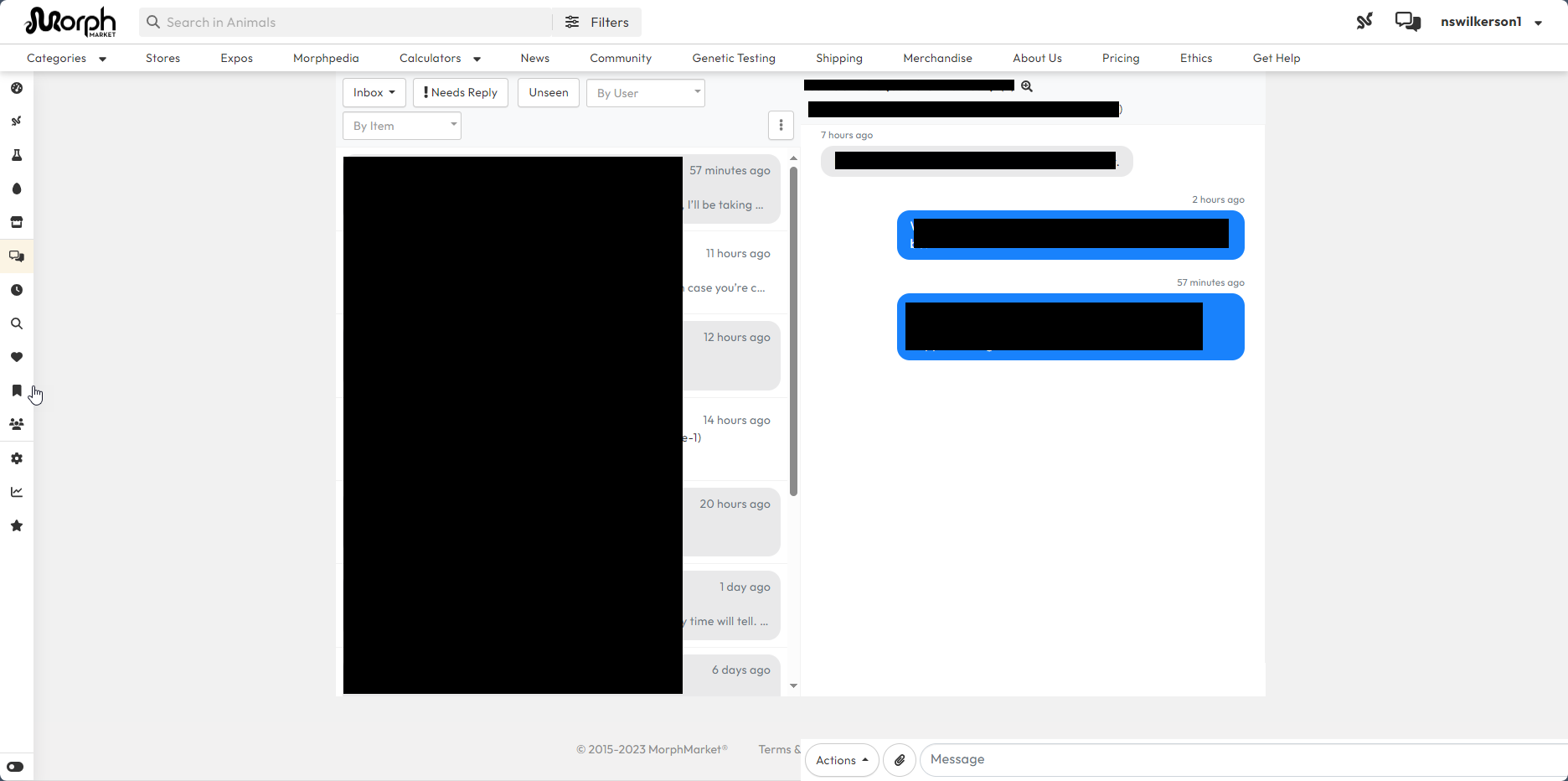Select the messages sidebar icon
The height and width of the screenshot is (781, 1568).
[17, 256]
